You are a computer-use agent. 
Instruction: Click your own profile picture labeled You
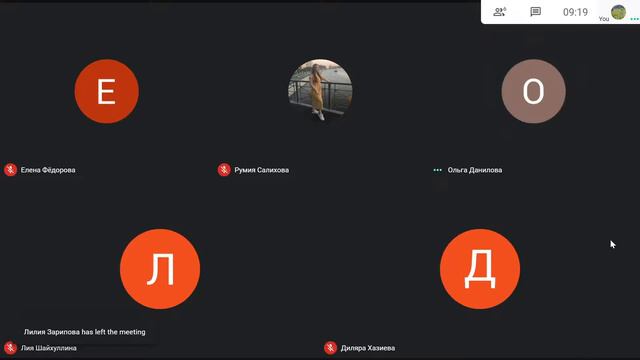618,12
